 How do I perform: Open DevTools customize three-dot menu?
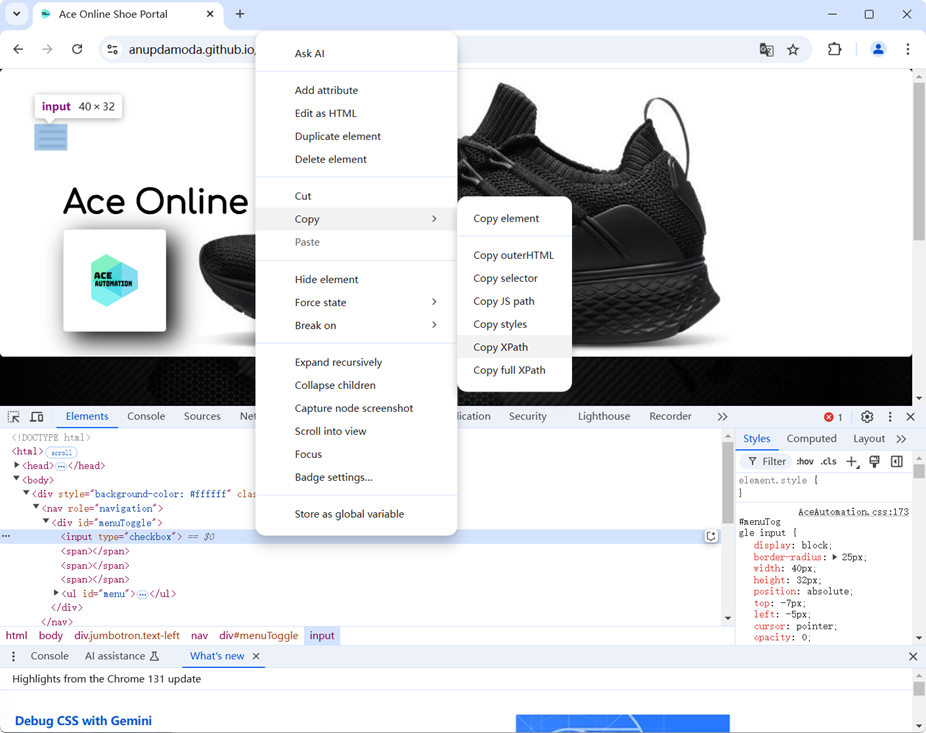click(x=890, y=416)
